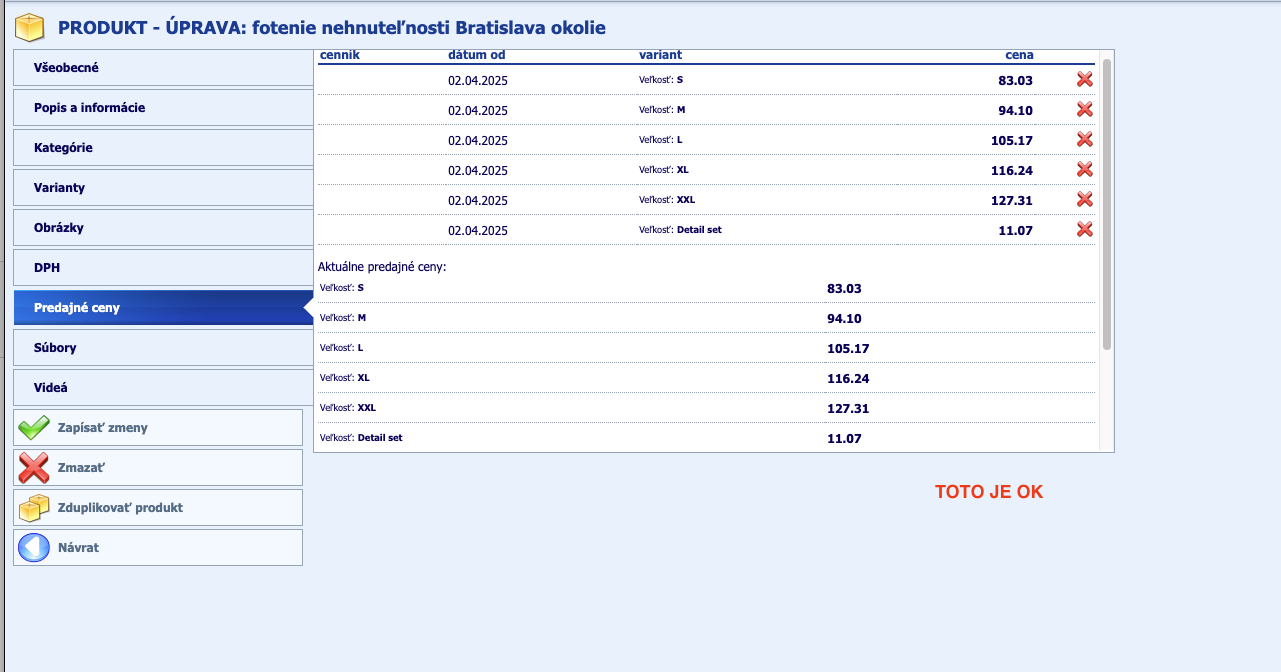Delete the size S price row
This screenshot has height=672, width=1281.
click(x=1084, y=80)
